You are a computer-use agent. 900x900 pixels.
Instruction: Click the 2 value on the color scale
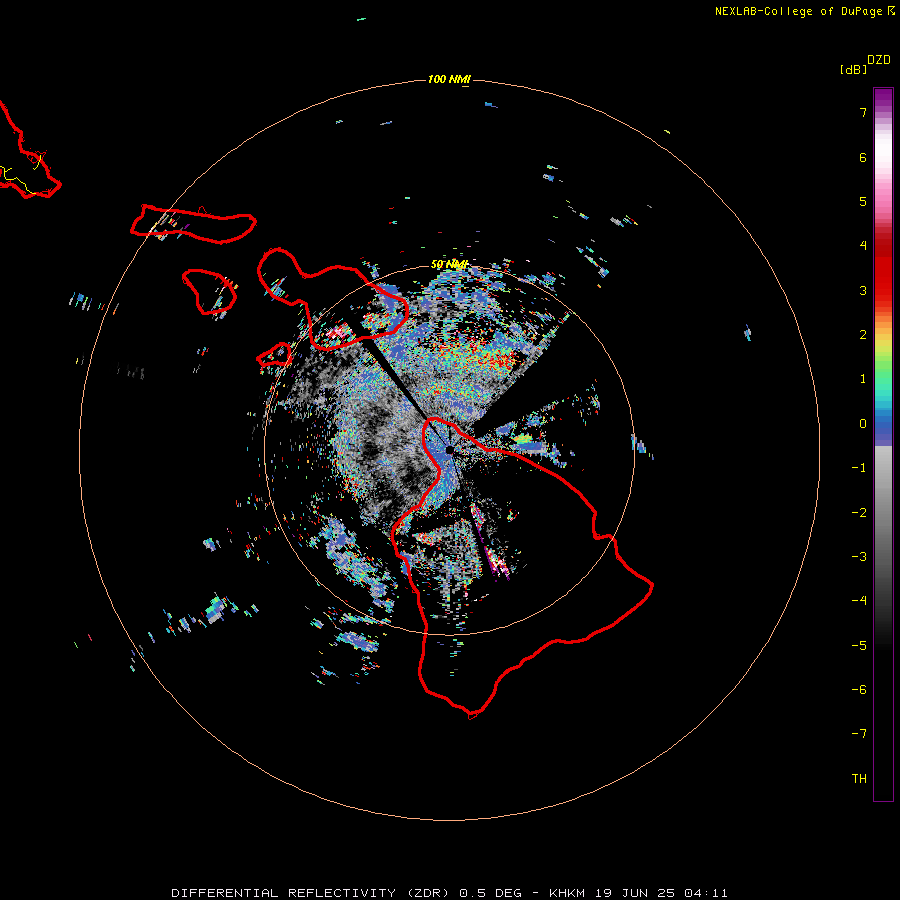point(863,335)
